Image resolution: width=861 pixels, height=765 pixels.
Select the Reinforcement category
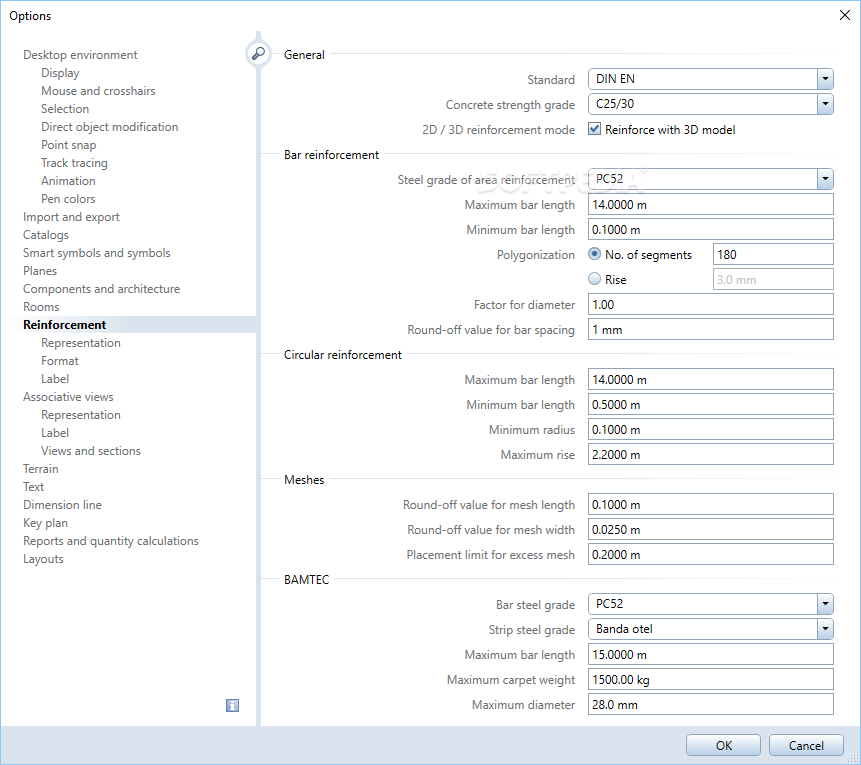pyautogui.click(x=65, y=325)
